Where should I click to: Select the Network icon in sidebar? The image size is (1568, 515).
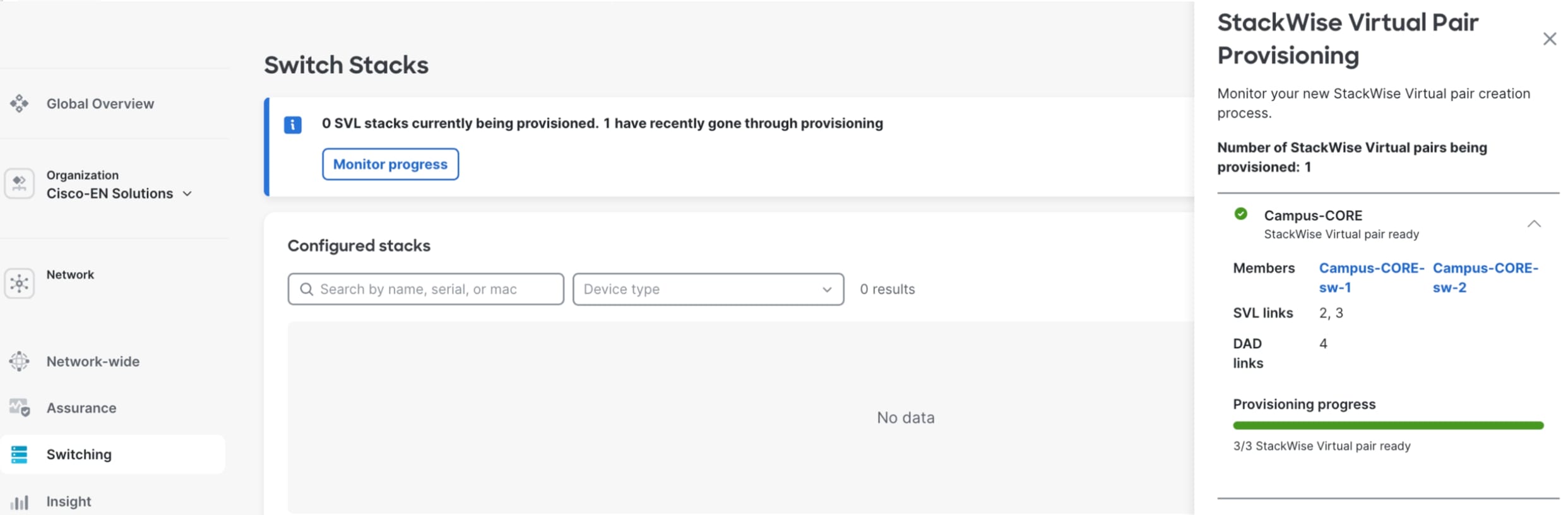tap(20, 282)
